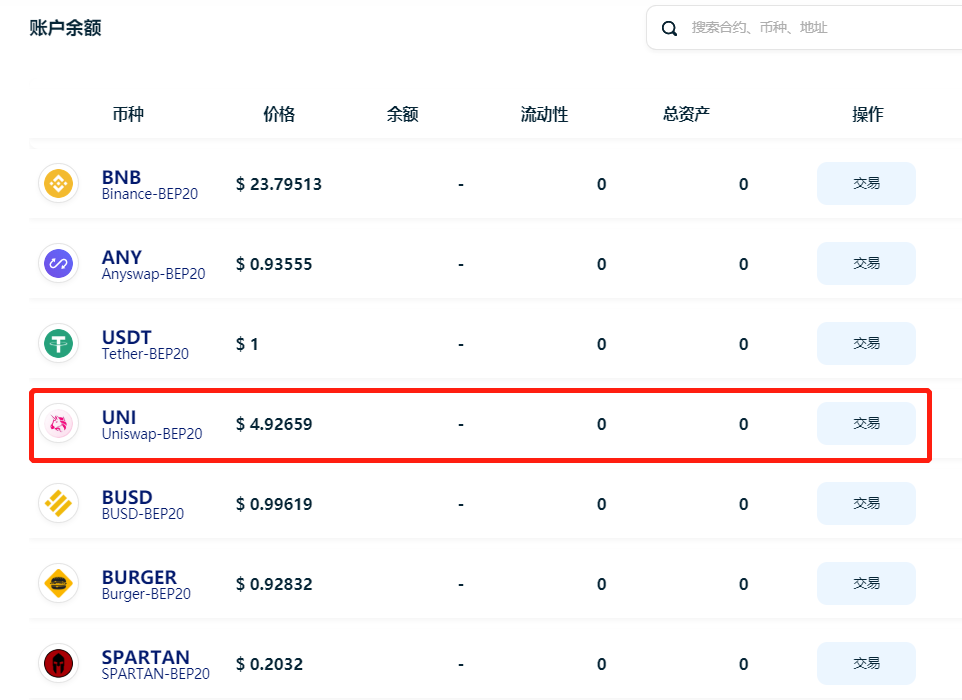Screen dimensions: 962x700
Task: Click the BNB coin logo icon
Action: point(58,184)
